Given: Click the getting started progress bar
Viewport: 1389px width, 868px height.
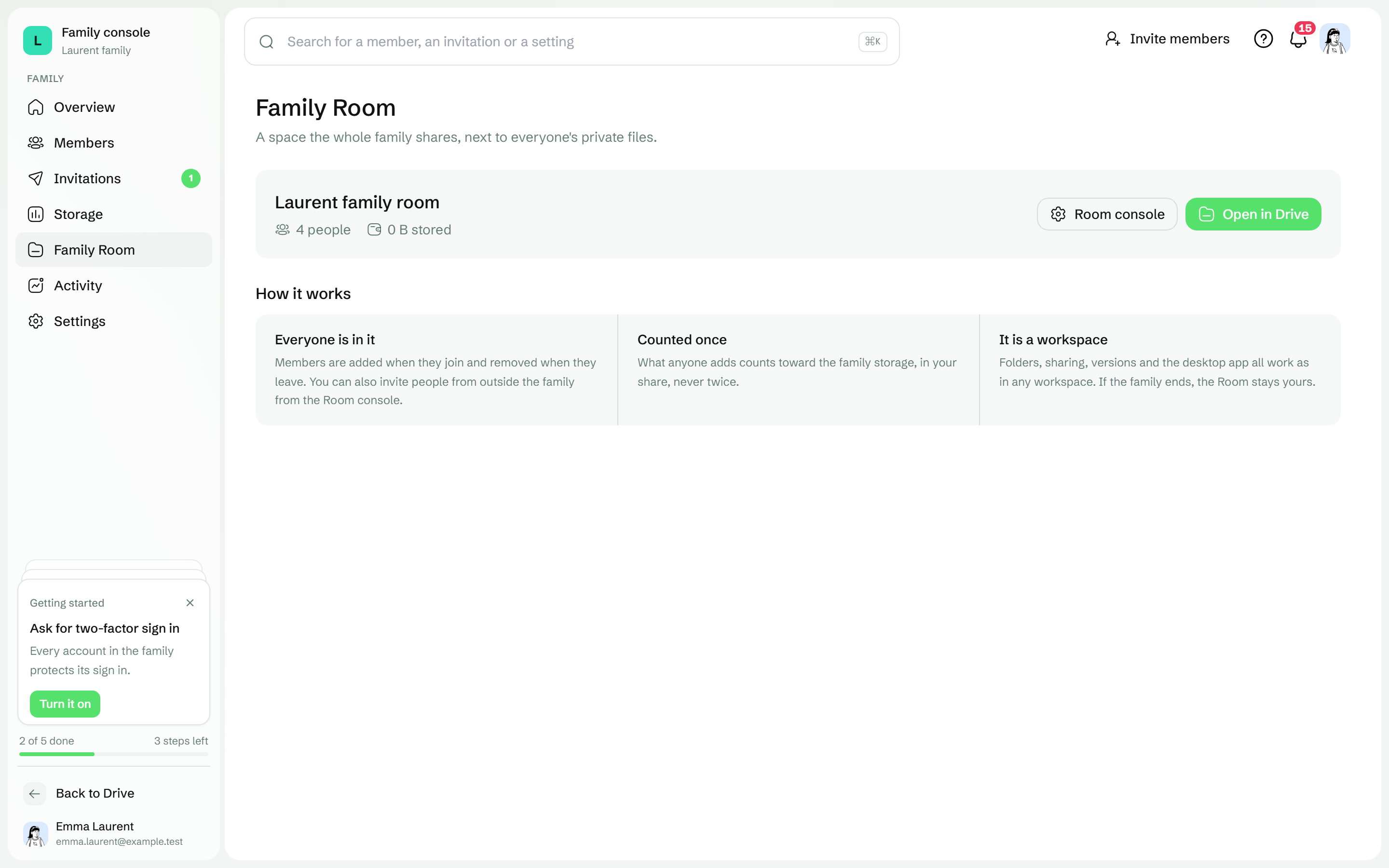Looking at the screenshot, I should point(114,754).
